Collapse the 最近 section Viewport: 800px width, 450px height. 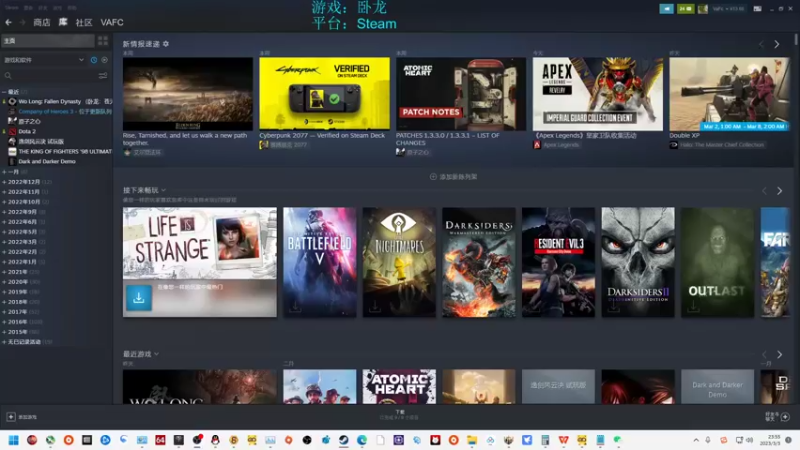tap(4, 92)
